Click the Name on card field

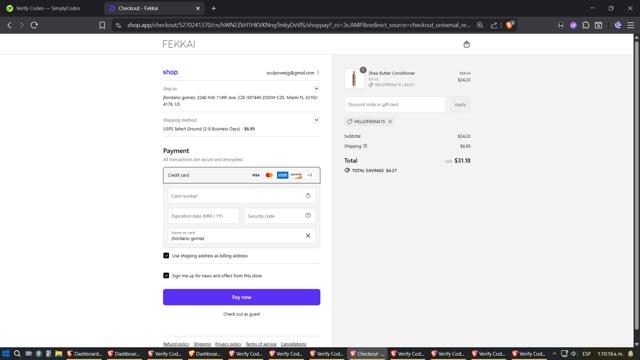242,236
